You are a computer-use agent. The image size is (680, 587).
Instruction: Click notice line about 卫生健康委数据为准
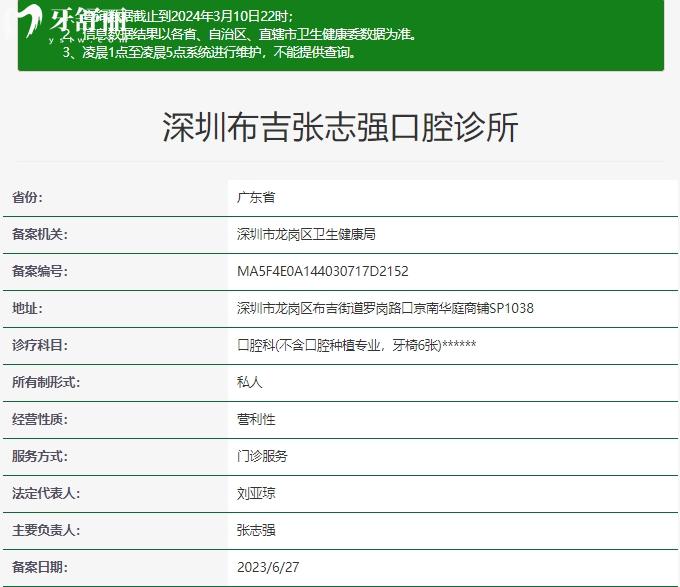coord(240,34)
